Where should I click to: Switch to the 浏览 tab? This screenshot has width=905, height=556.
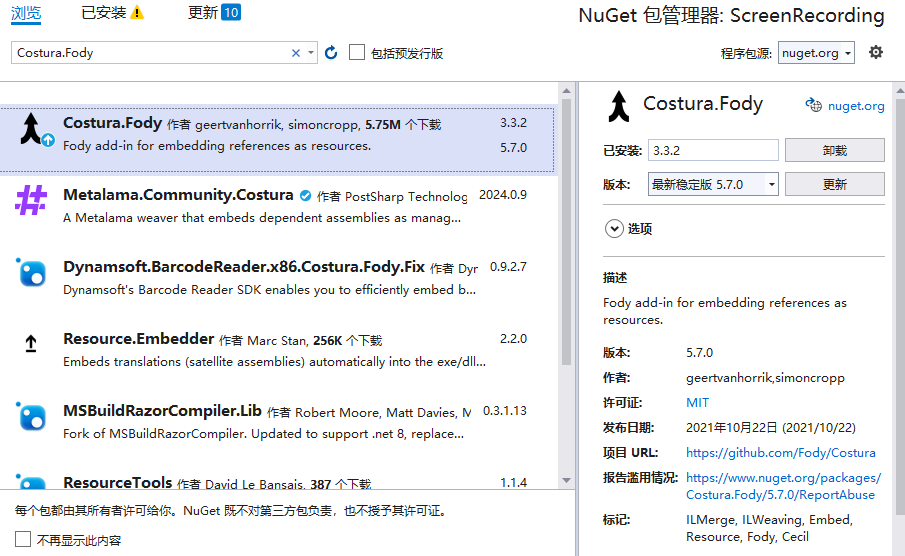point(26,13)
